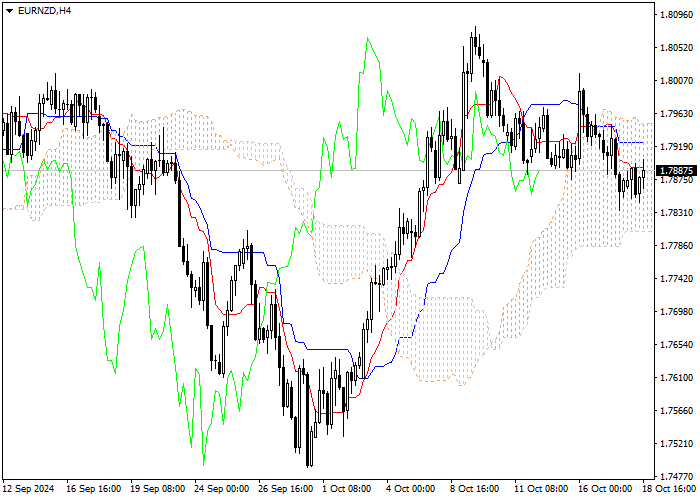Click time axis label 24 Sep 00:00

pos(222,489)
